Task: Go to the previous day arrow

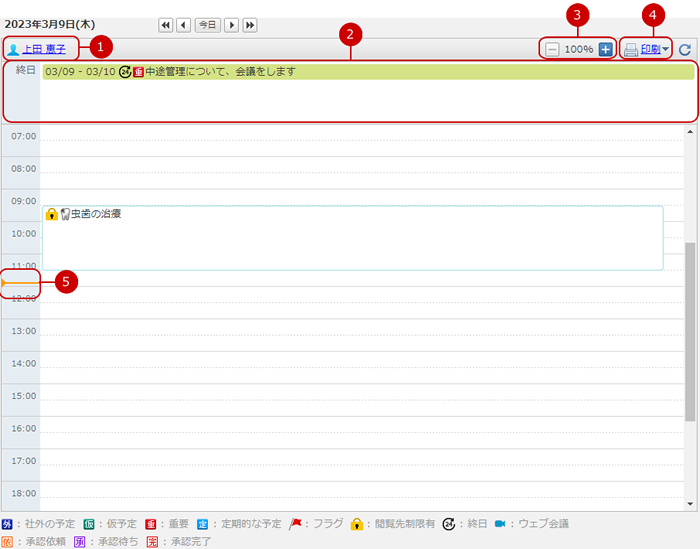Action: [x=183, y=24]
